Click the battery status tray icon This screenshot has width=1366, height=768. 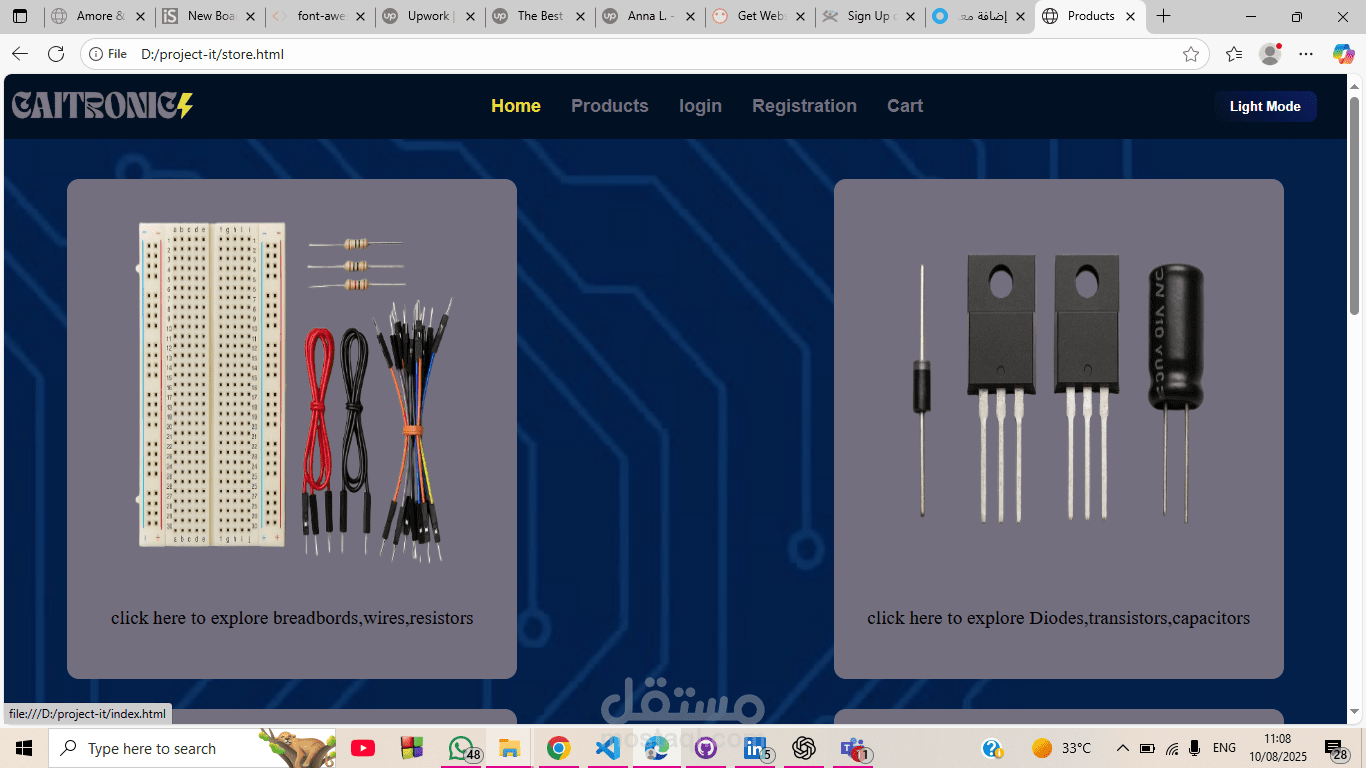(1147, 748)
